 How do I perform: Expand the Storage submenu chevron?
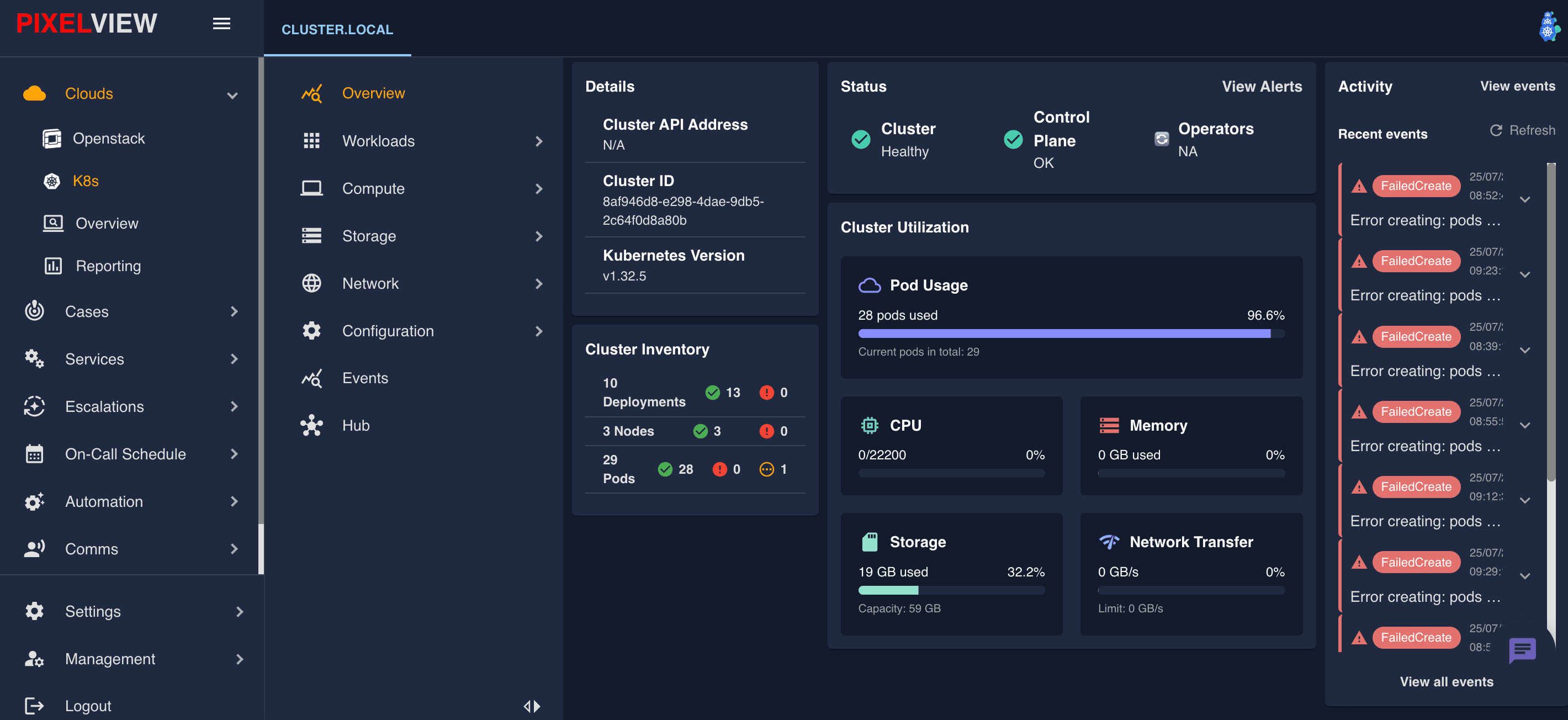(x=539, y=236)
